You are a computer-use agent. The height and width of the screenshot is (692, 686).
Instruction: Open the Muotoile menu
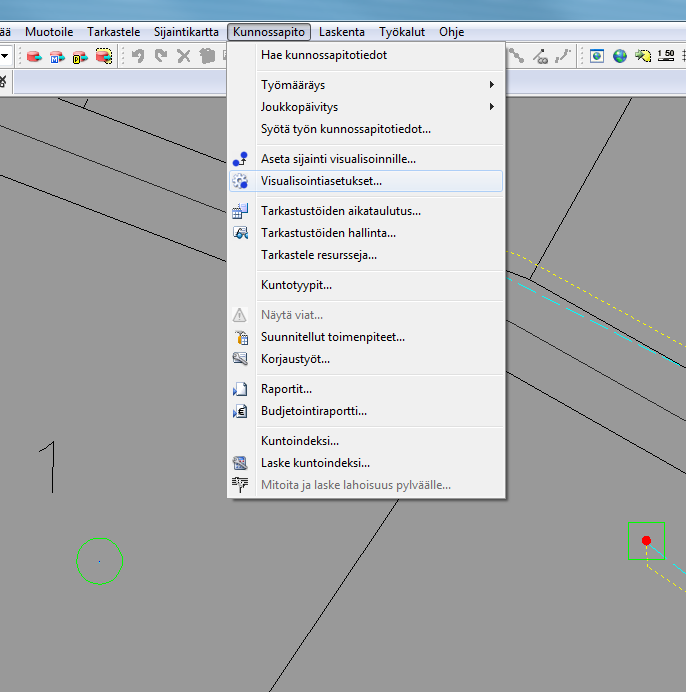49,32
